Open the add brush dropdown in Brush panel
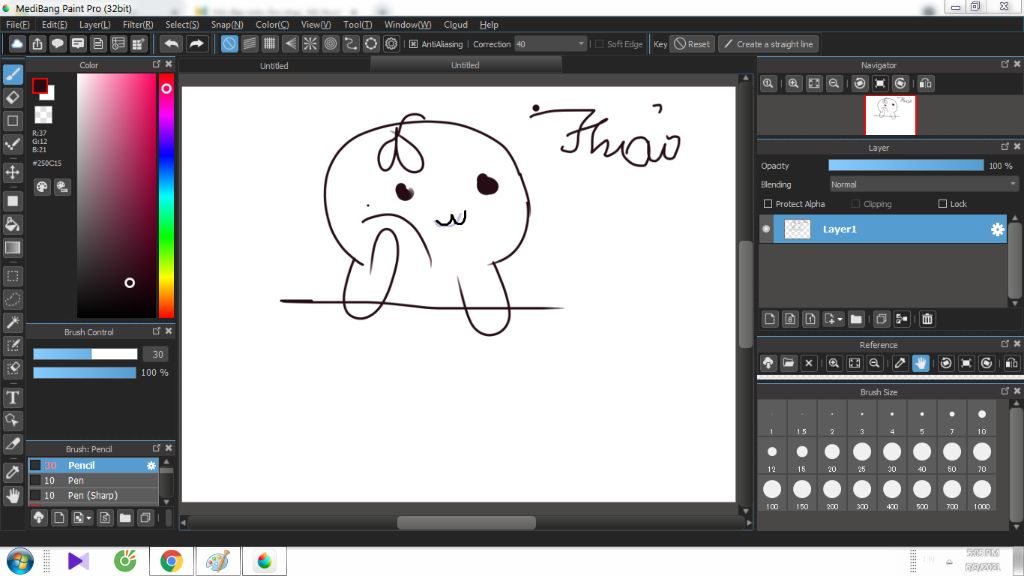The width and height of the screenshot is (1024, 576). tap(89, 519)
